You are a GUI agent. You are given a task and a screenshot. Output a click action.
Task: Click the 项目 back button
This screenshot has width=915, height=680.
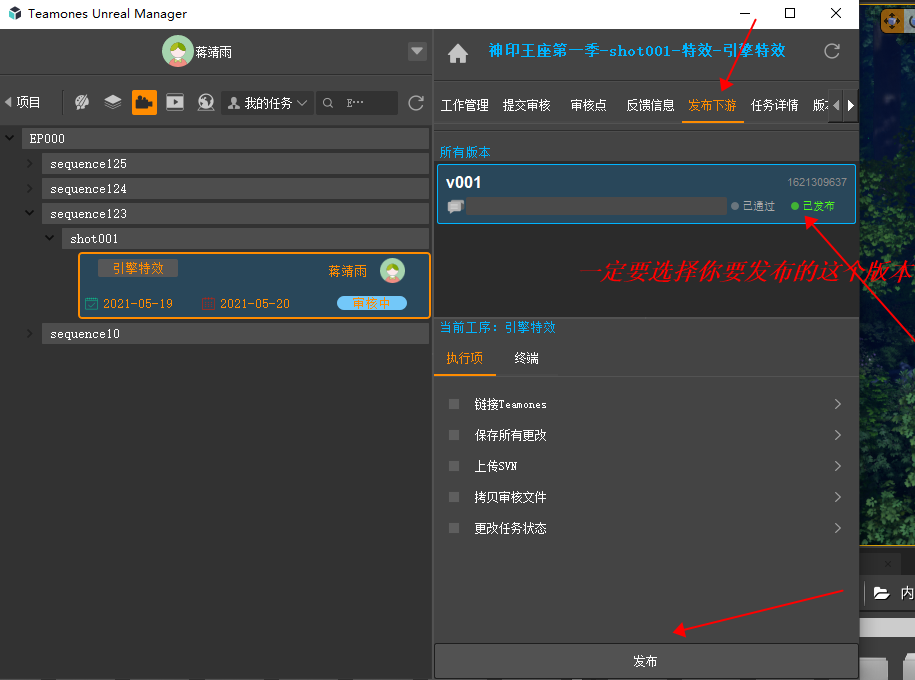[x=23, y=102]
